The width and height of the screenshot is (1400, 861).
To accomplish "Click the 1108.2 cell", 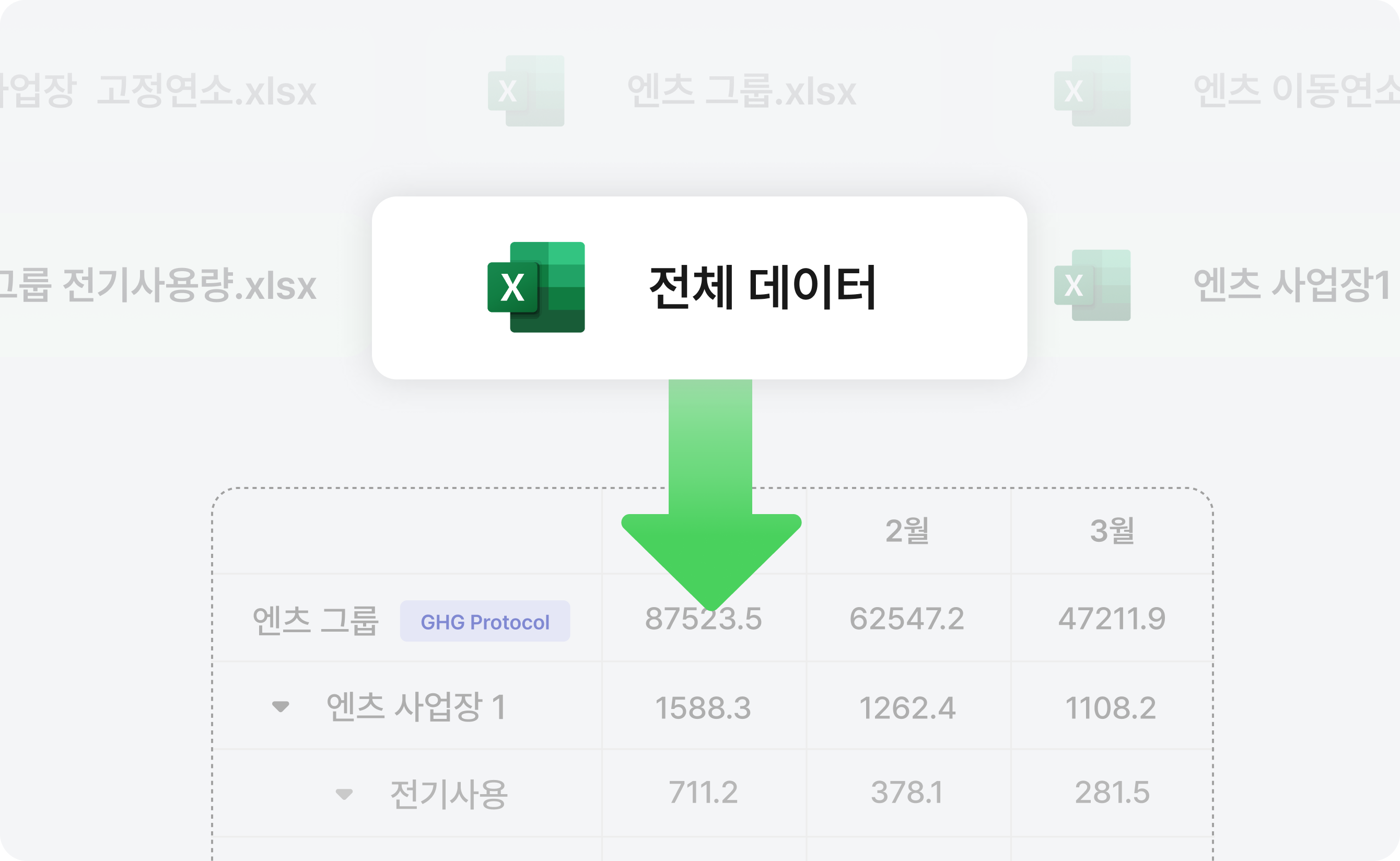I will [1111, 708].
